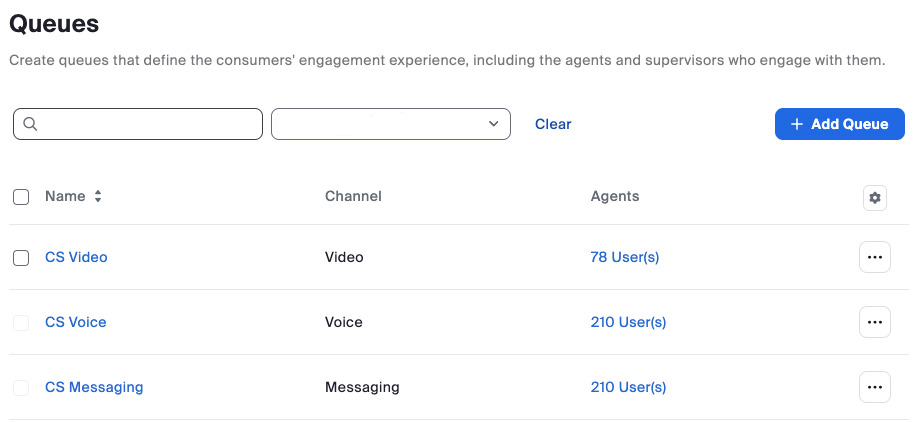
Task: Toggle the select-all queues checkbox
Action: coord(21,197)
